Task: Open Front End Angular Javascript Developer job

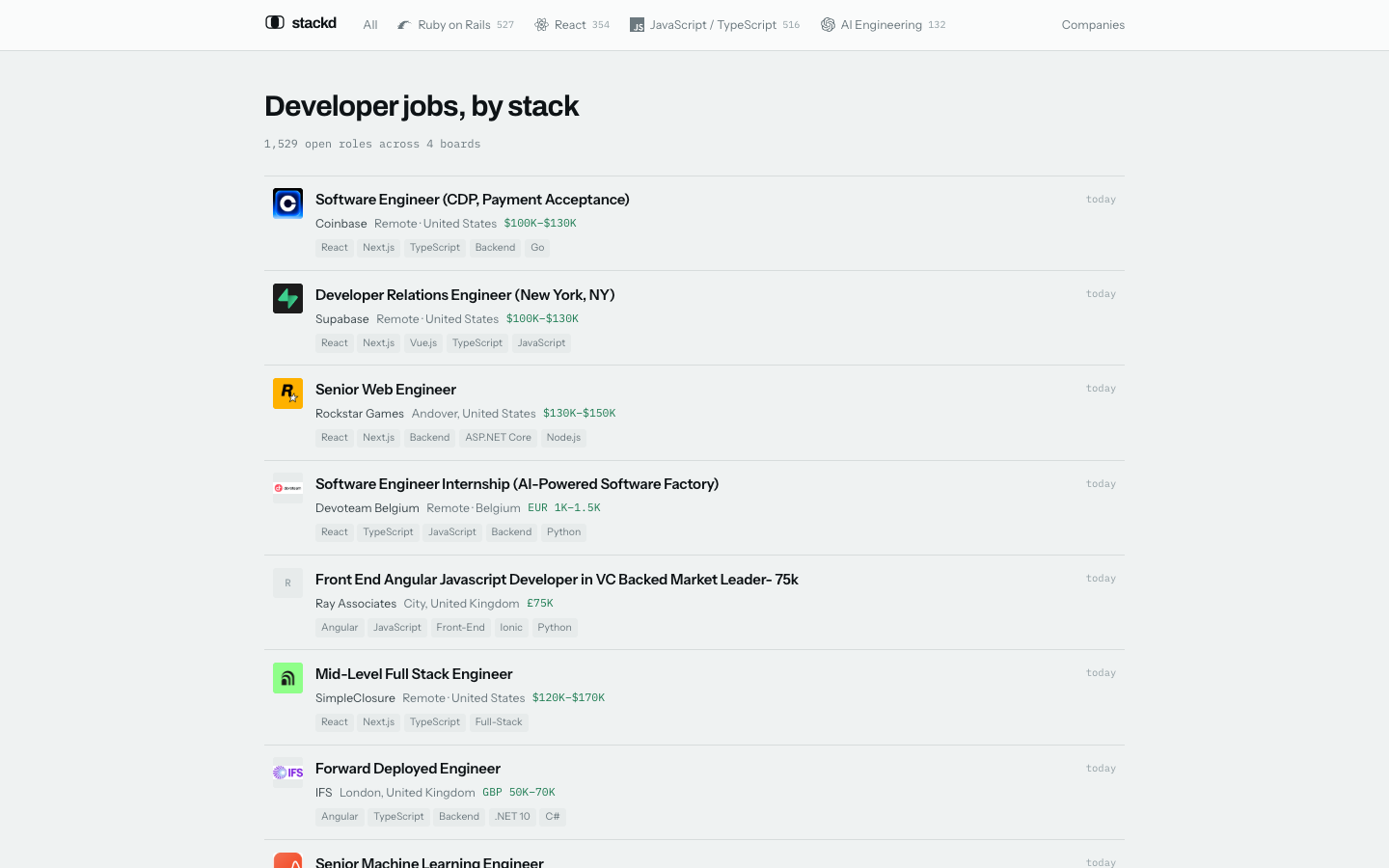Action: click(x=557, y=580)
